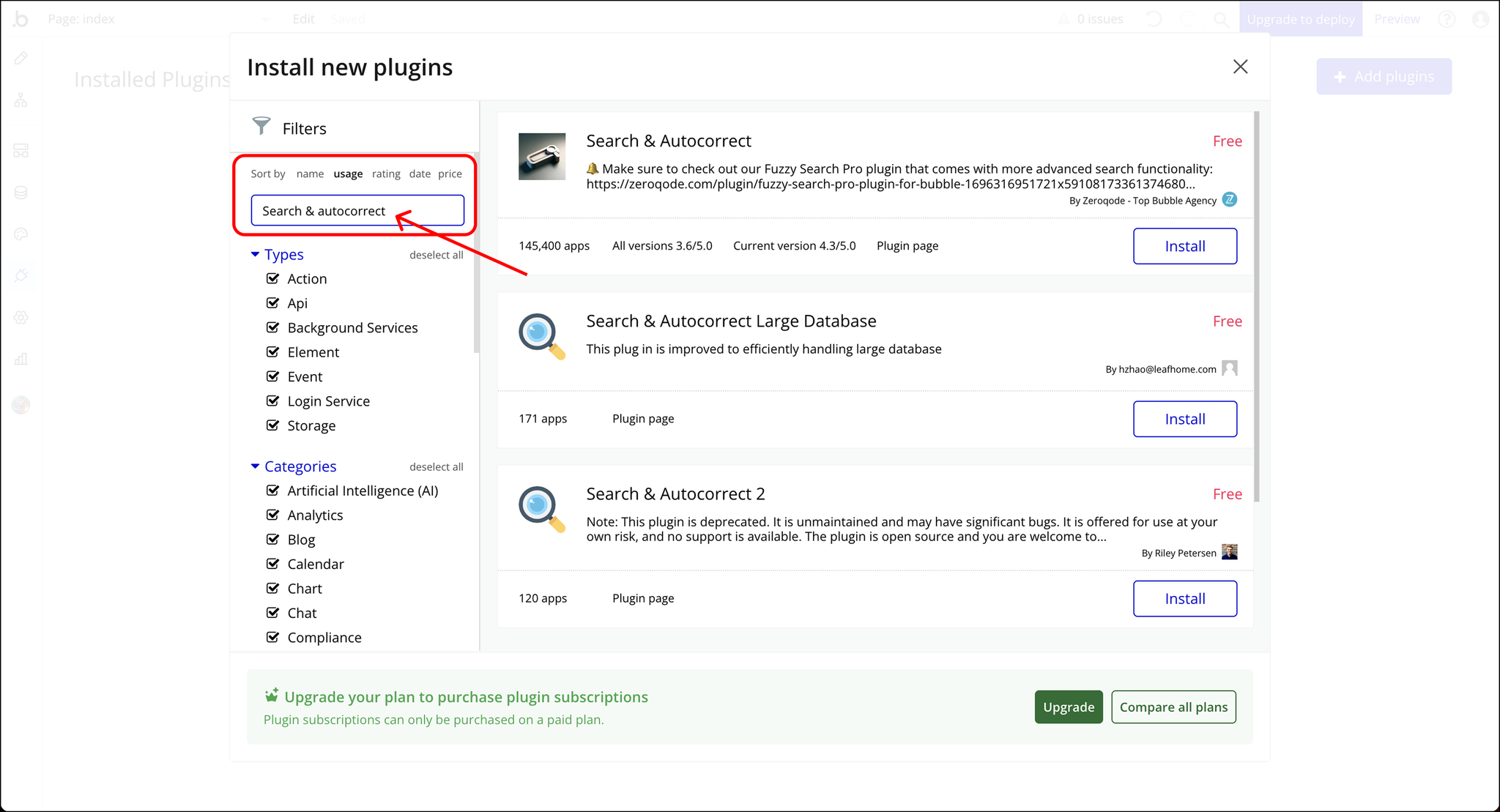Sort plugins by rating
Screen dimensions: 1500x812
pyautogui.click(x=386, y=174)
